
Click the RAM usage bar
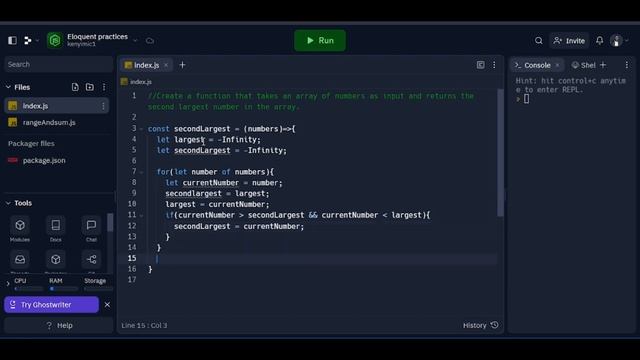coord(64,289)
